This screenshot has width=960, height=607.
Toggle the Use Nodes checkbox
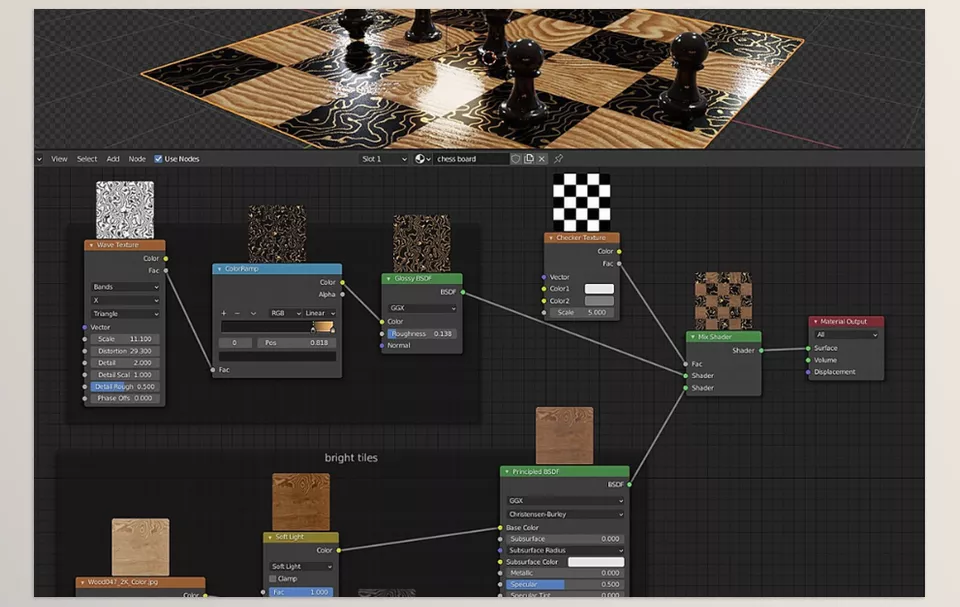[158, 159]
